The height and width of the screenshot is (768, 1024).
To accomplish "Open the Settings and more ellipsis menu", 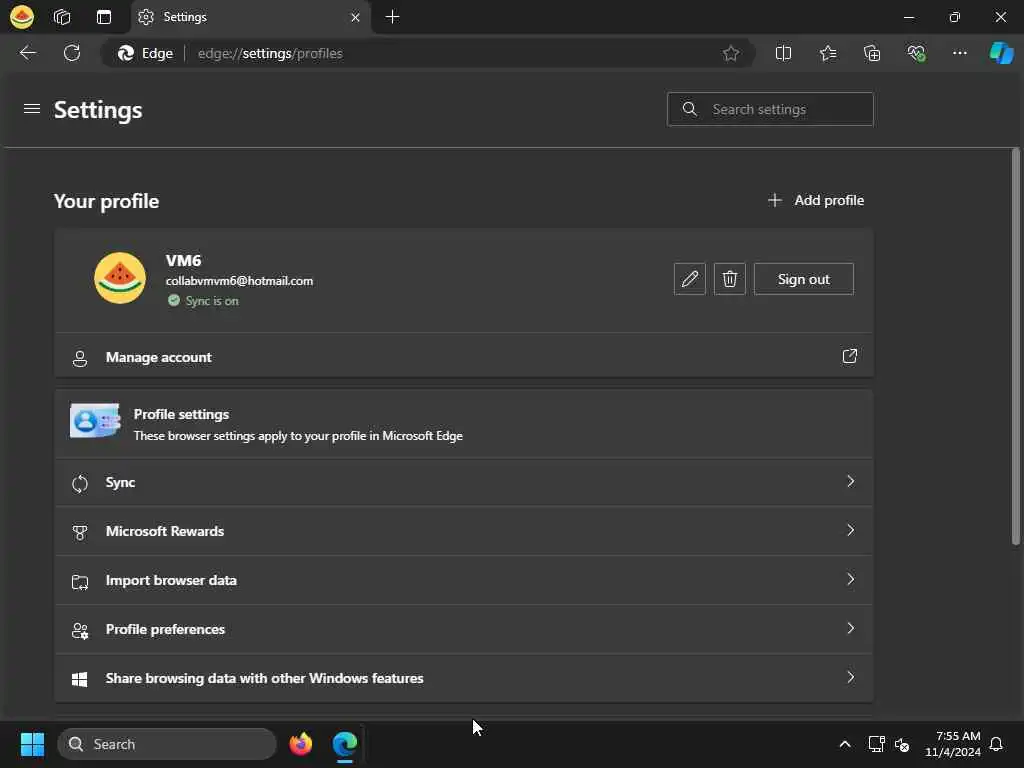I will click(959, 53).
